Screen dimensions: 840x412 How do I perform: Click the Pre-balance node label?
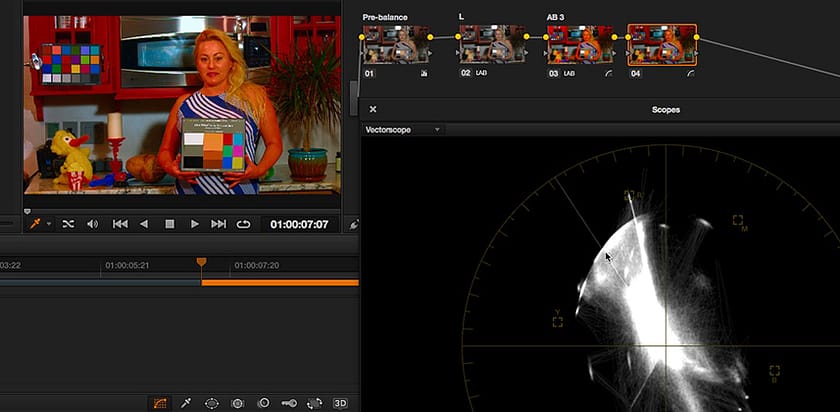pos(385,17)
